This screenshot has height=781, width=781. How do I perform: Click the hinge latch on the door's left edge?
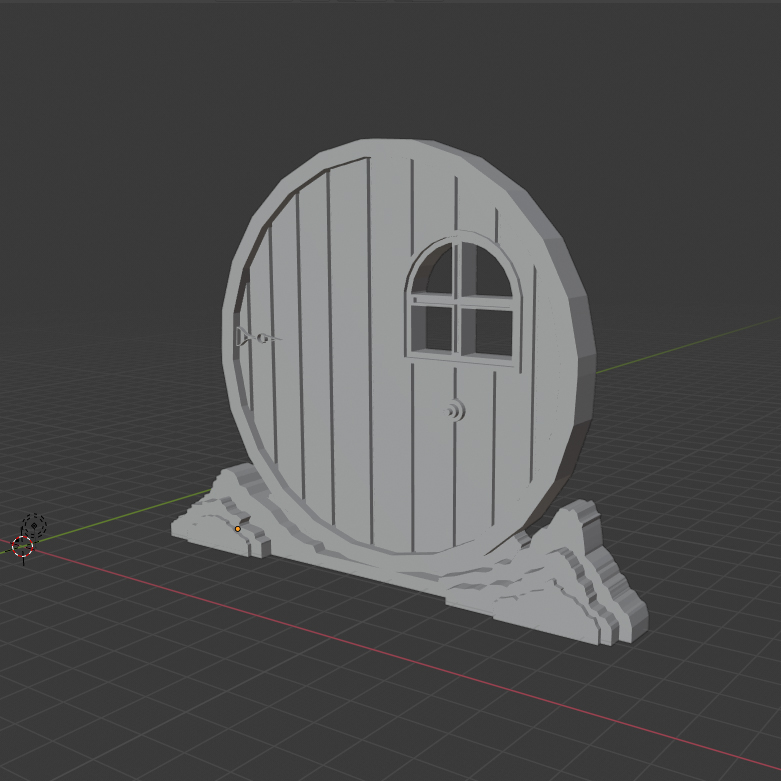(x=258, y=338)
